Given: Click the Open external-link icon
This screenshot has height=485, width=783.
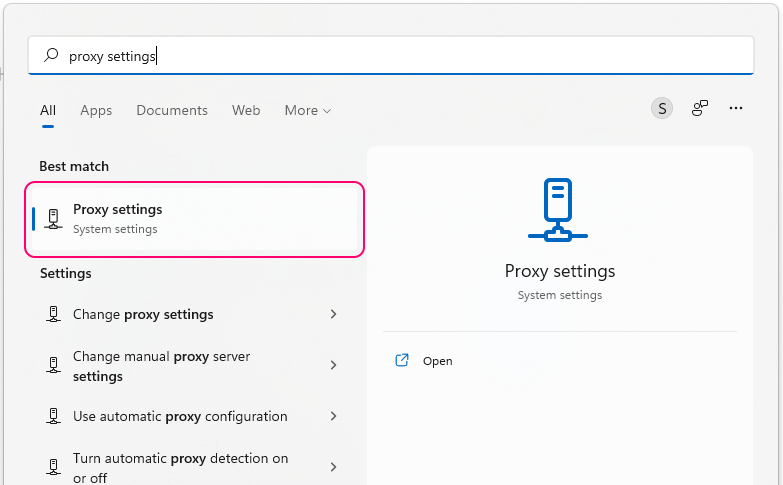Looking at the screenshot, I should (402, 361).
